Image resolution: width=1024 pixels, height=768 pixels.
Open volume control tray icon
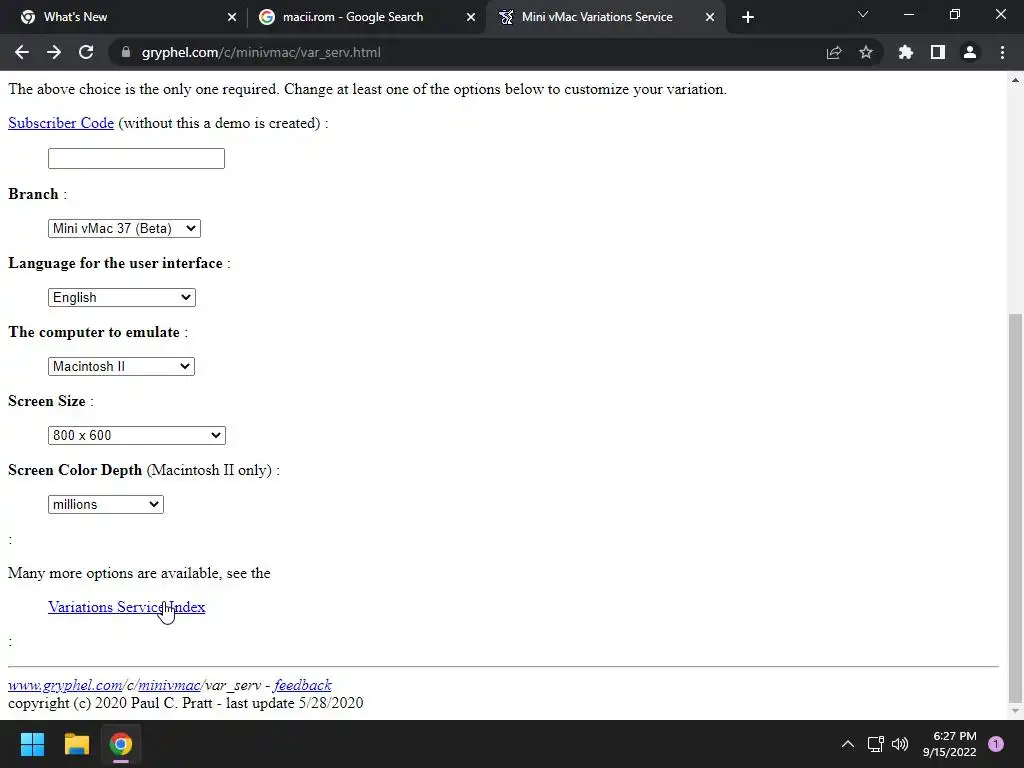click(x=900, y=744)
